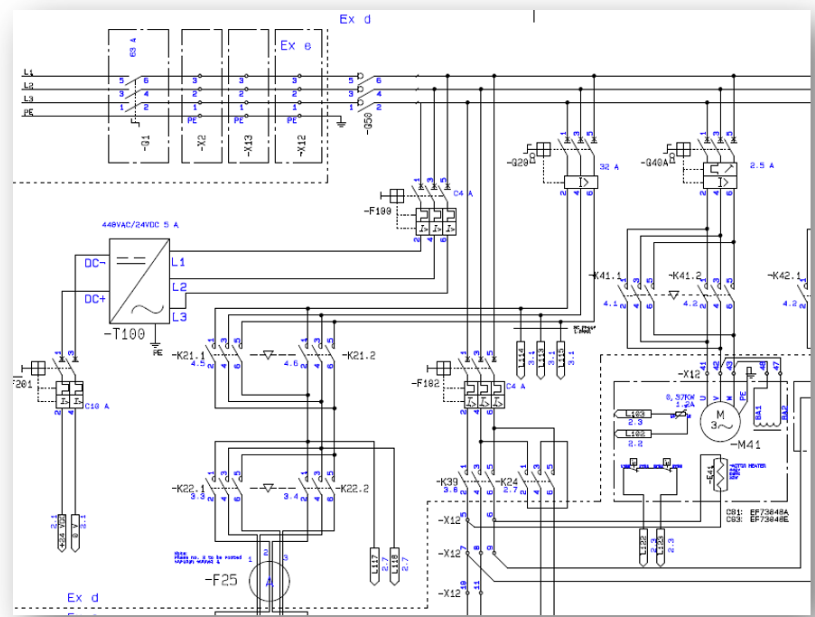This screenshot has width=815, height=617.
Task: Select the K21.1 contactor label
Action: click(x=188, y=355)
